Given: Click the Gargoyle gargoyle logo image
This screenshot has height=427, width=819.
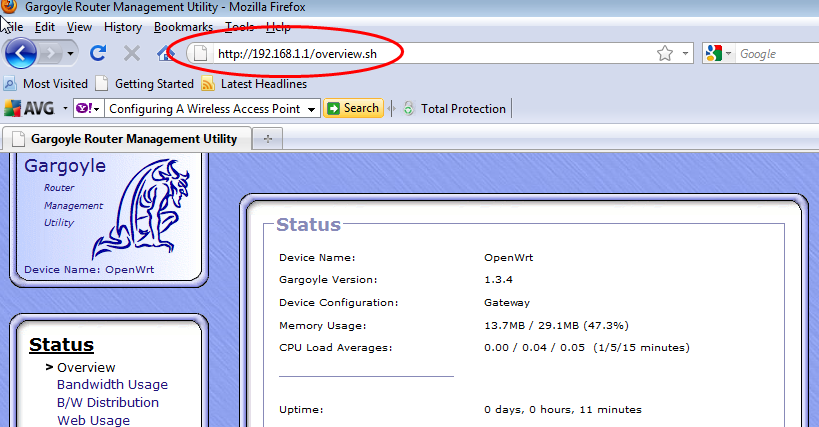Looking at the screenshot, I should tap(142, 209).
